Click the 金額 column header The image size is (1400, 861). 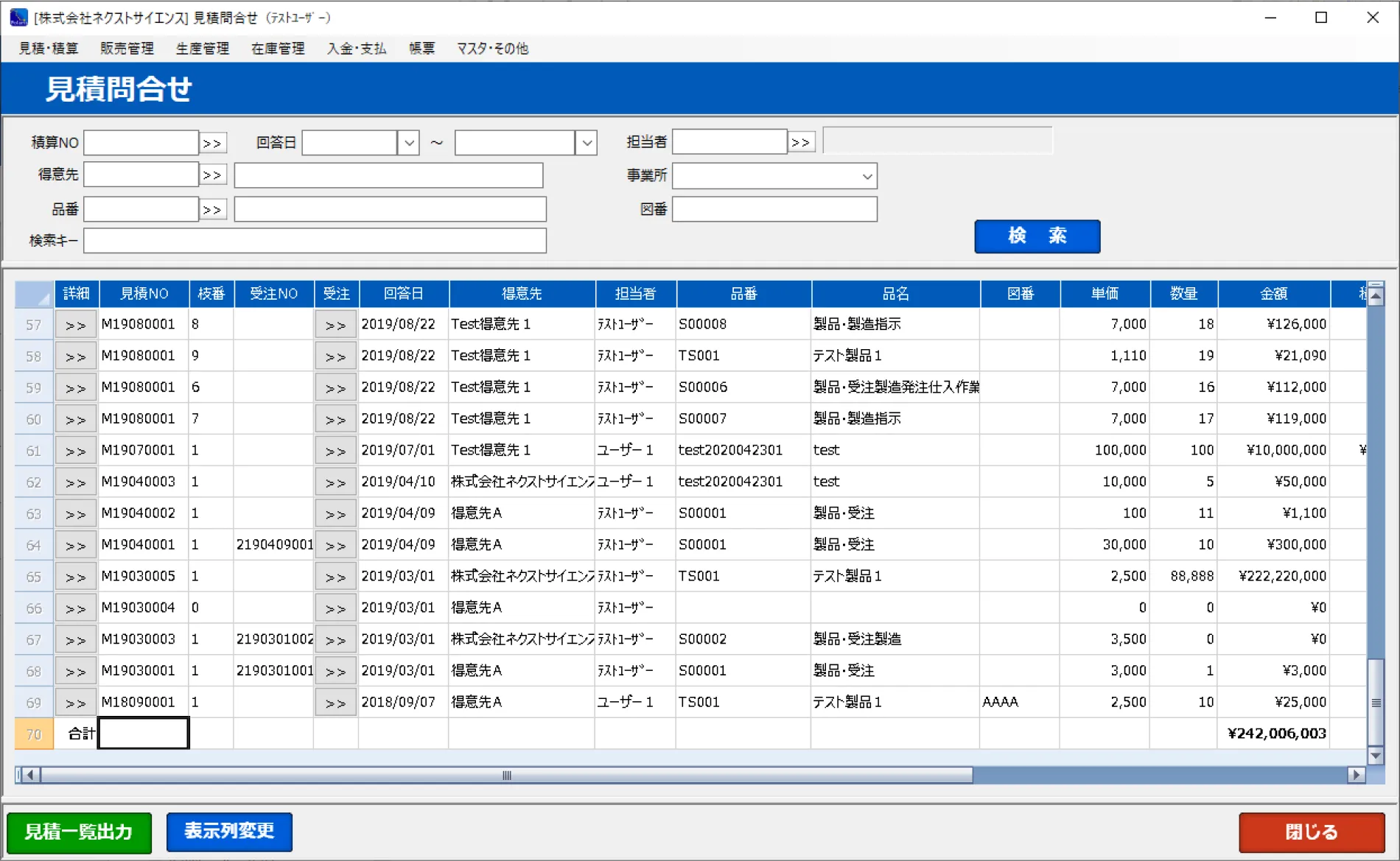pos(1274,294)
